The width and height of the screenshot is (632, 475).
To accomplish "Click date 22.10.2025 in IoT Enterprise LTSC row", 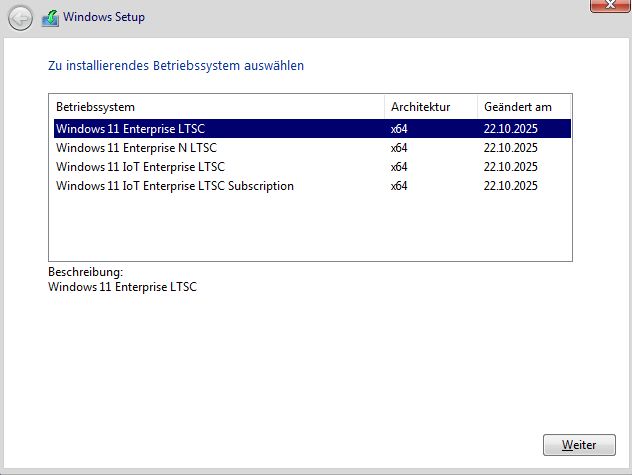I will tap(511, 167).
